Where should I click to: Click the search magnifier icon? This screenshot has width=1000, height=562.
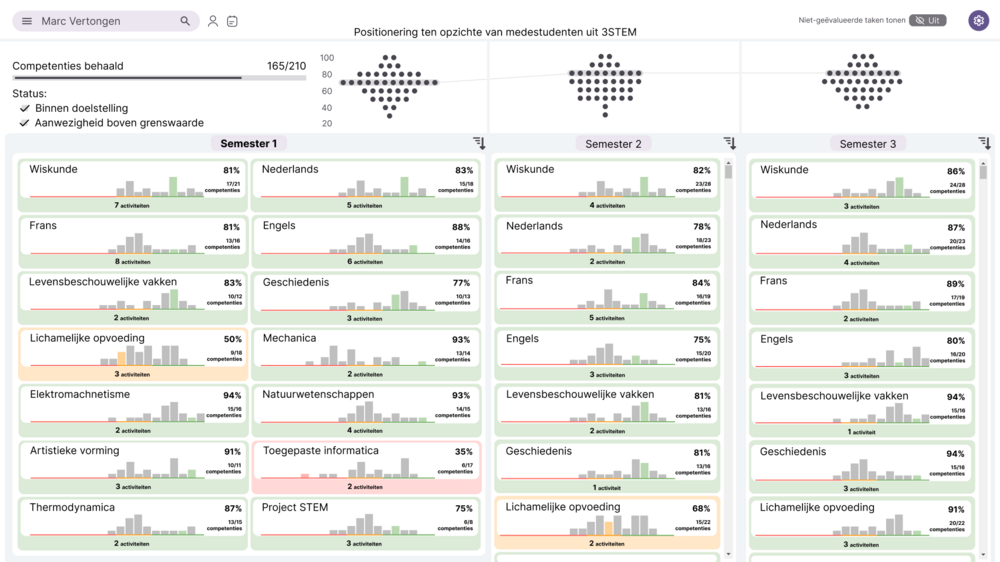(x=185, y=21)
